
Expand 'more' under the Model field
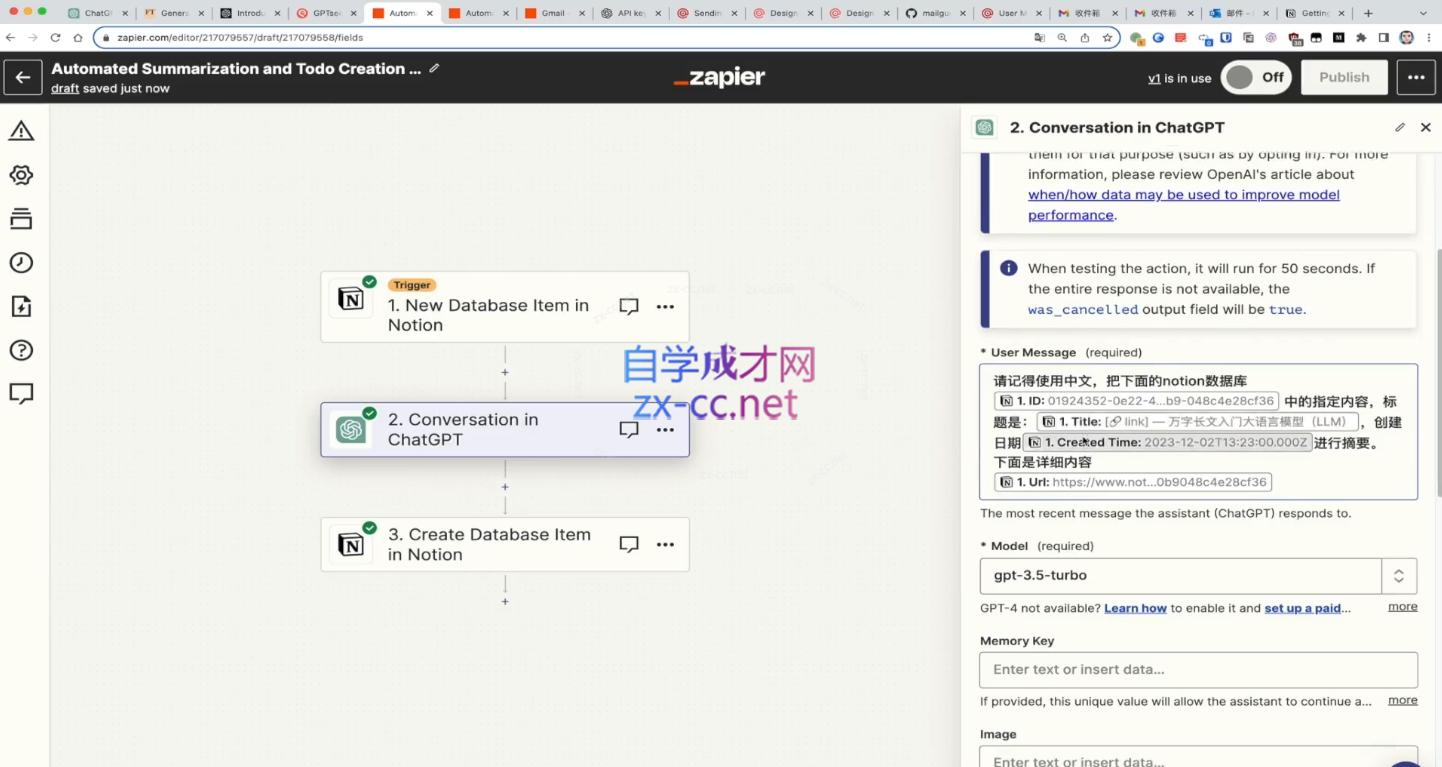pyautogui.click(x=1403, y=607)
